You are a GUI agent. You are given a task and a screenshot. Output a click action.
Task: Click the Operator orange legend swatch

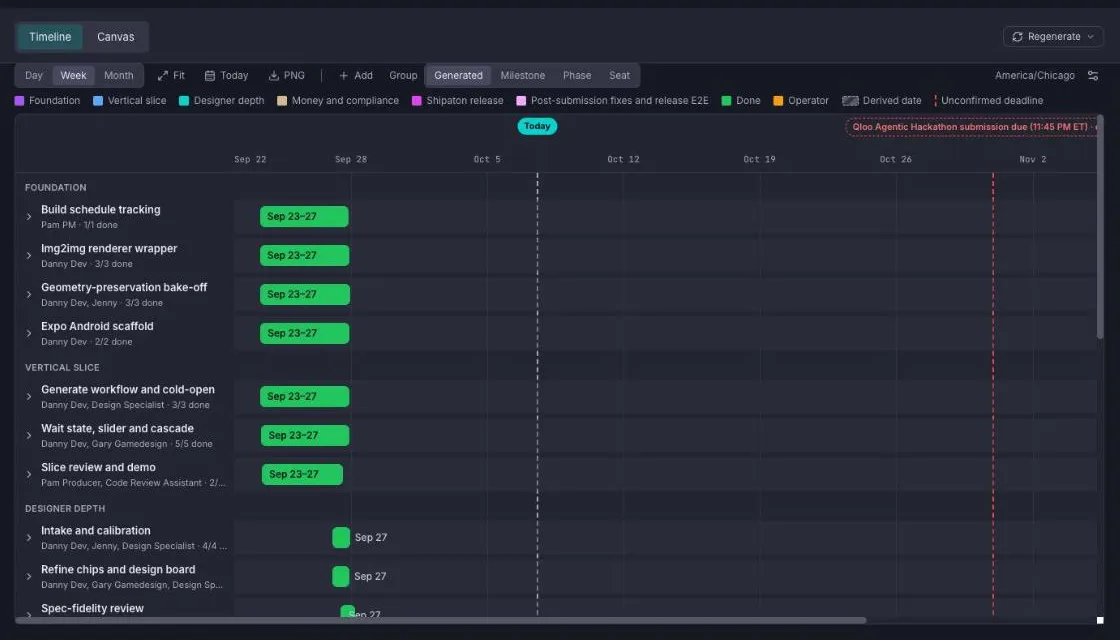click(x=779, y=101)
